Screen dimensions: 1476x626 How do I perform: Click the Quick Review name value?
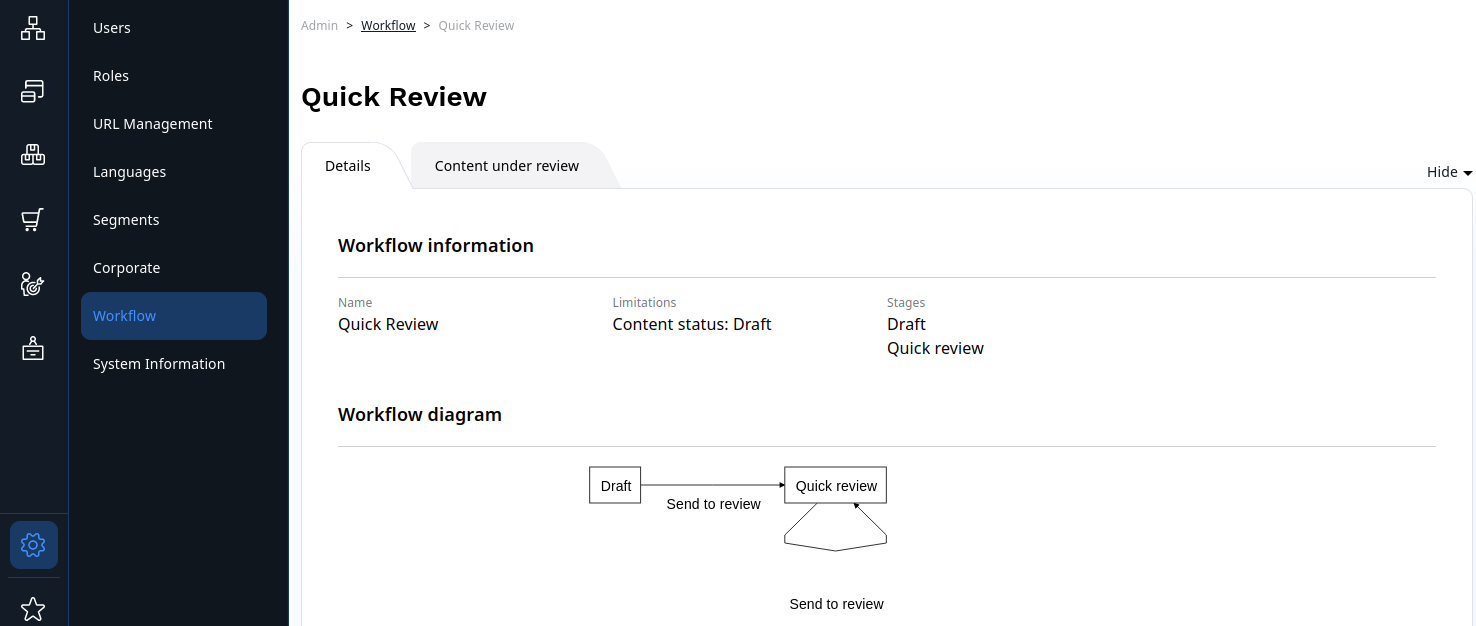[388, 324]
